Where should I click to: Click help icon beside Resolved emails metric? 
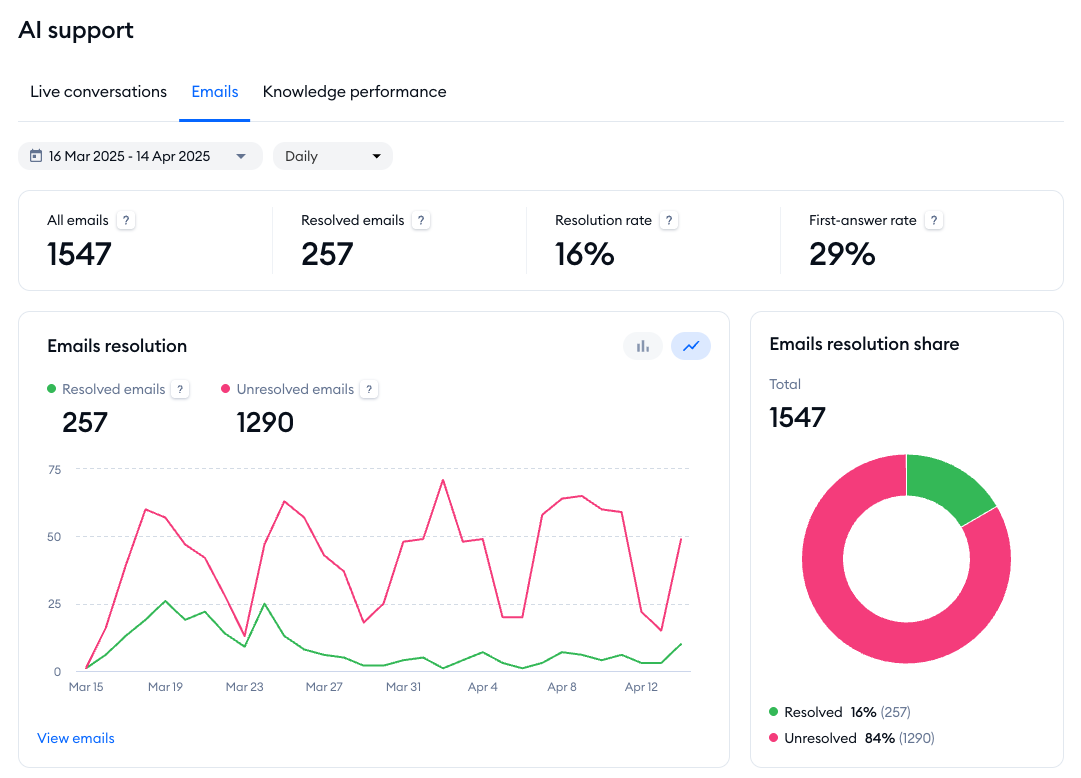pos(421,221)
